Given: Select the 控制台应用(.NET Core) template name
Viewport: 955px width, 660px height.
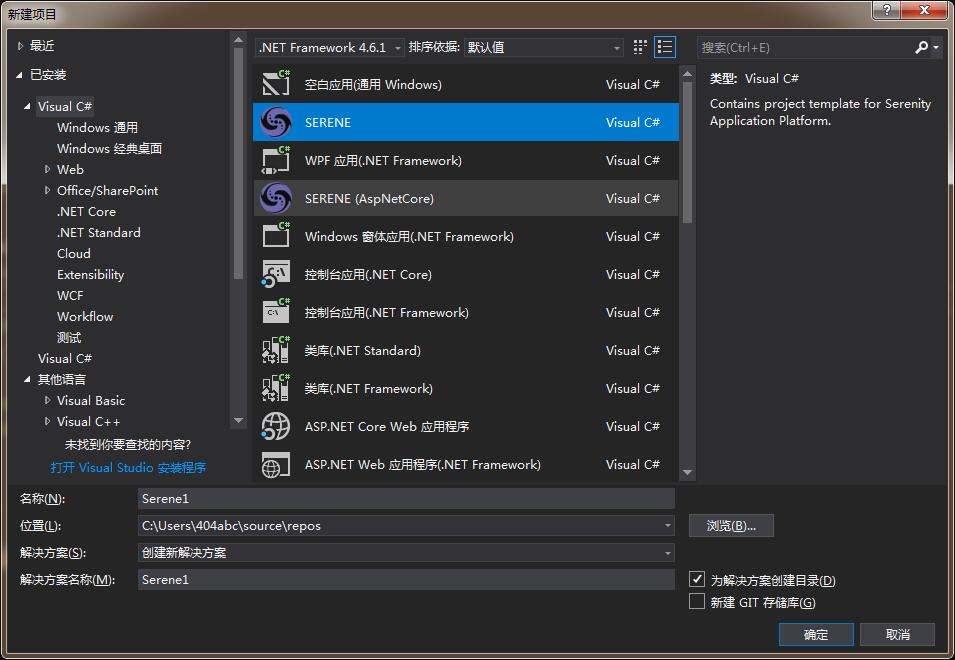Looking at the screenshot, I should (368, 275).
